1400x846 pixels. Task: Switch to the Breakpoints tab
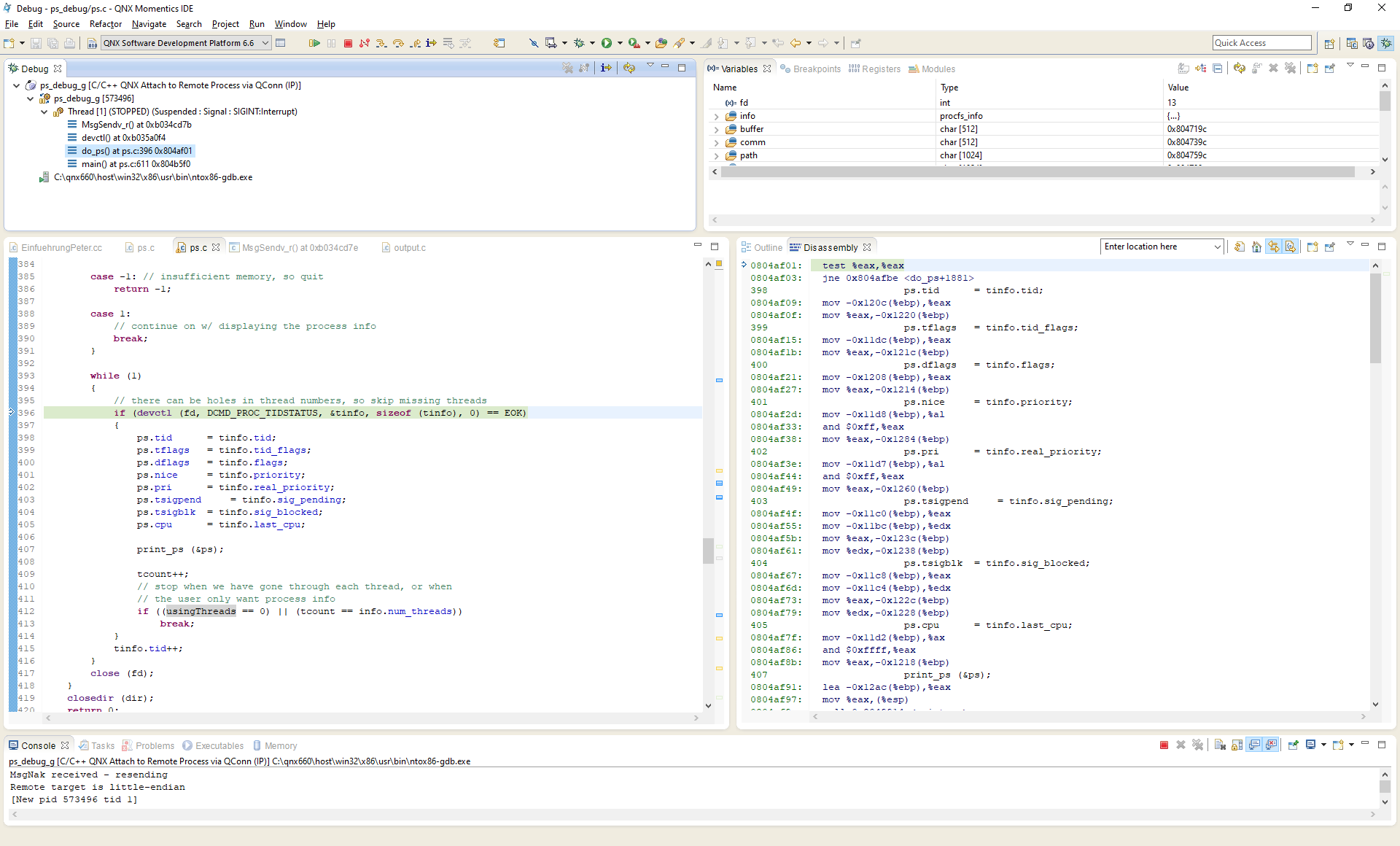(816, 69)
